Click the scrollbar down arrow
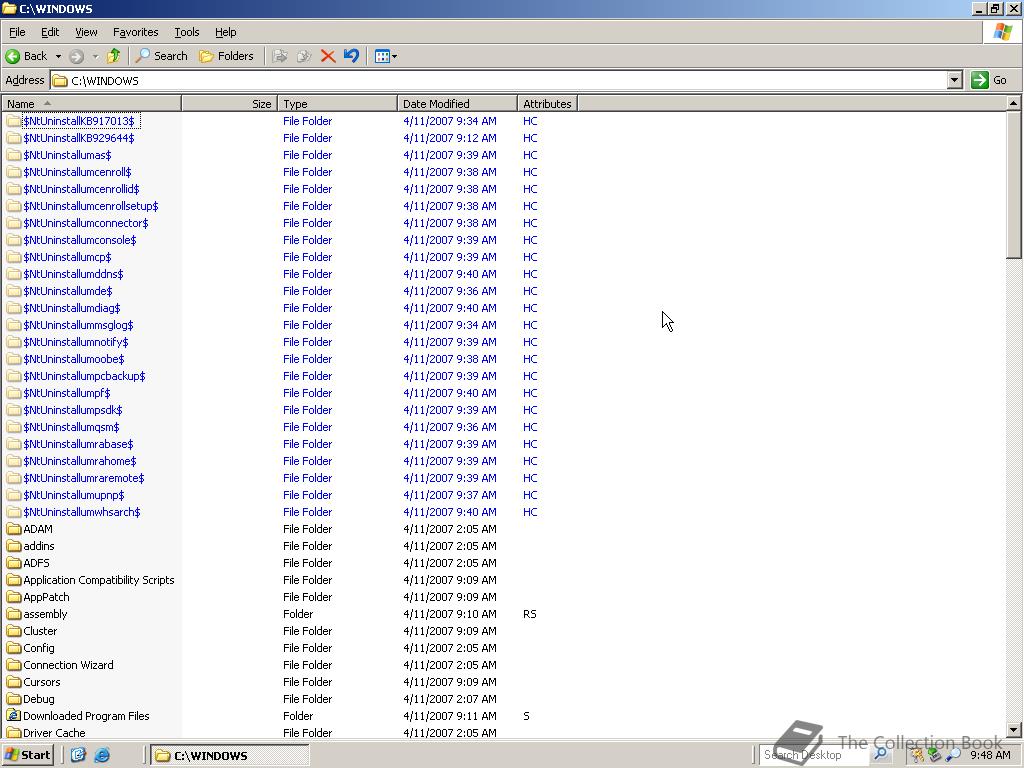This screenshot has width=1024, height=768. (1013, 730)
